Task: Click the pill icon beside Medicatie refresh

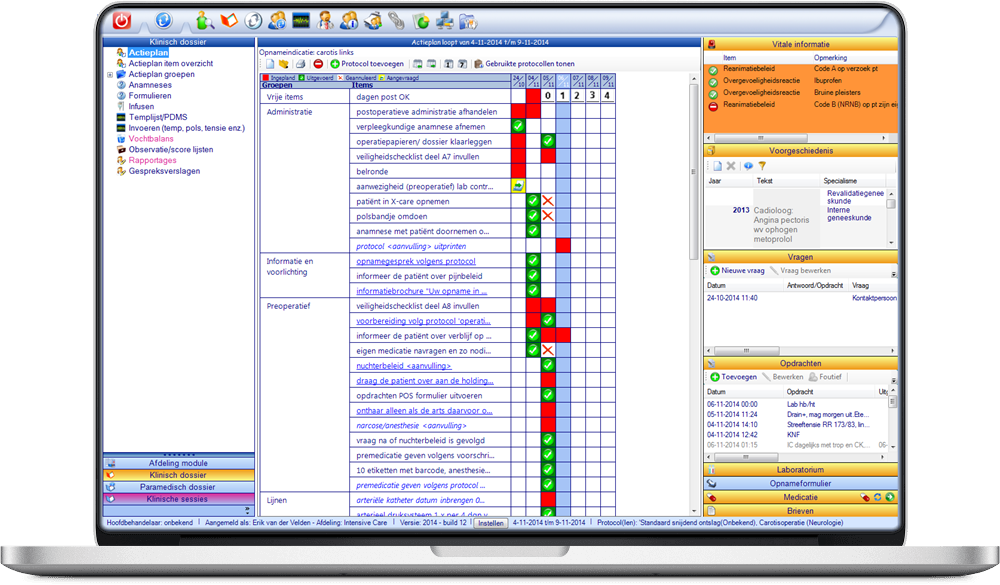Action: (865, 497)
